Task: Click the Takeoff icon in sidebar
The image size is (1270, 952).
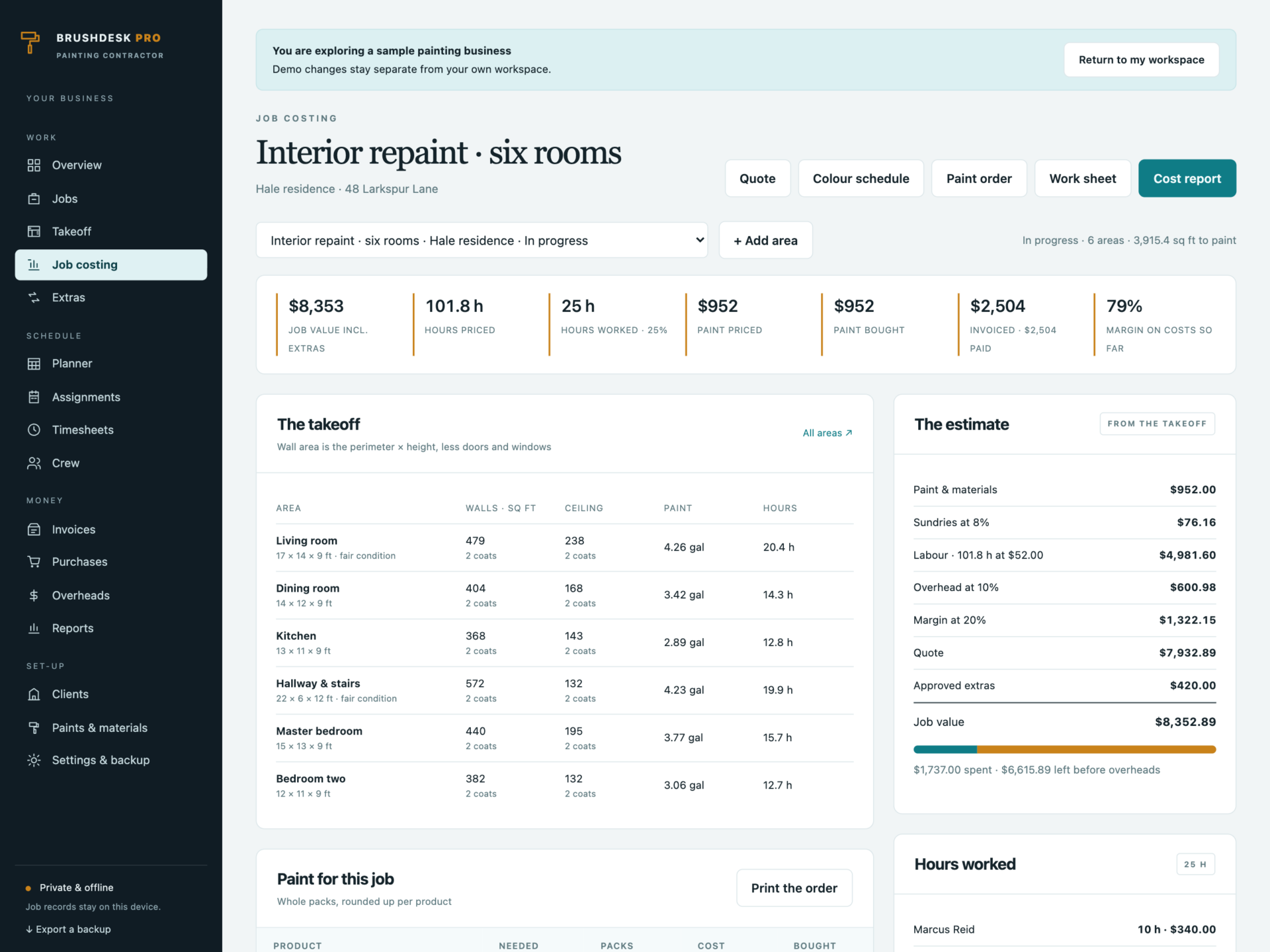Action: [x=34, y=231]
